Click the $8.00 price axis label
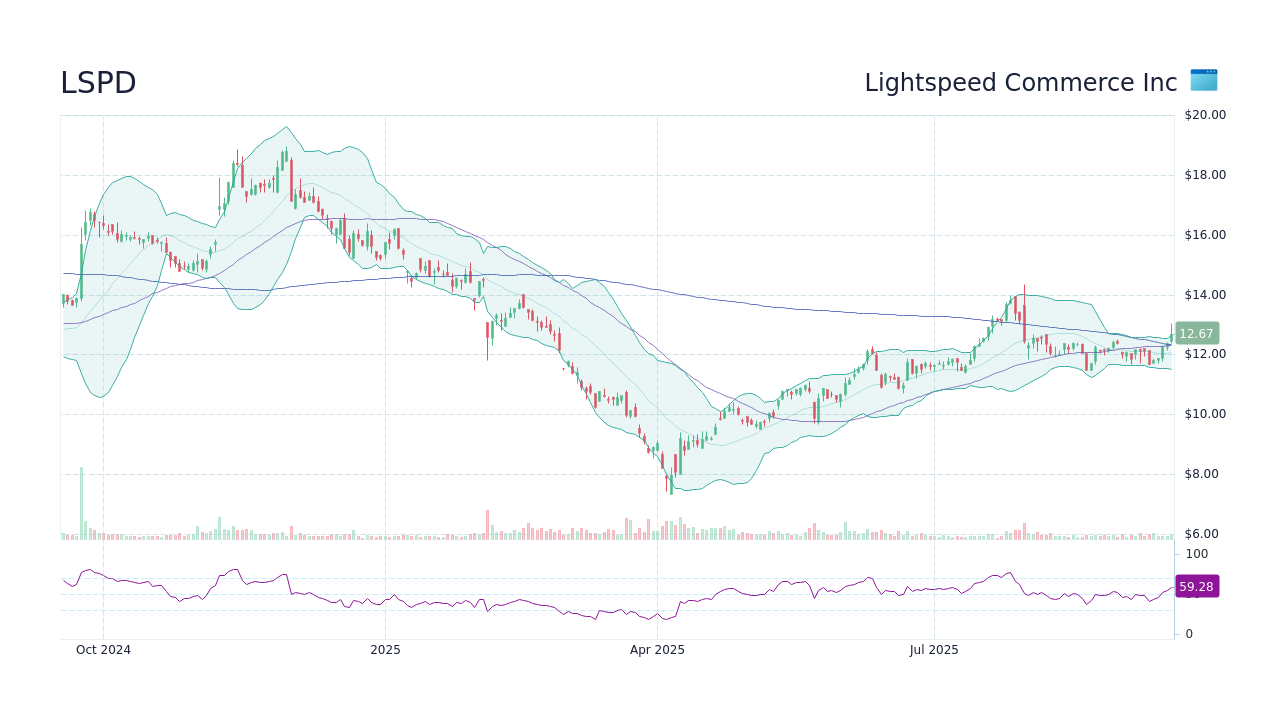1280x720 pixels. point(1201,474)
